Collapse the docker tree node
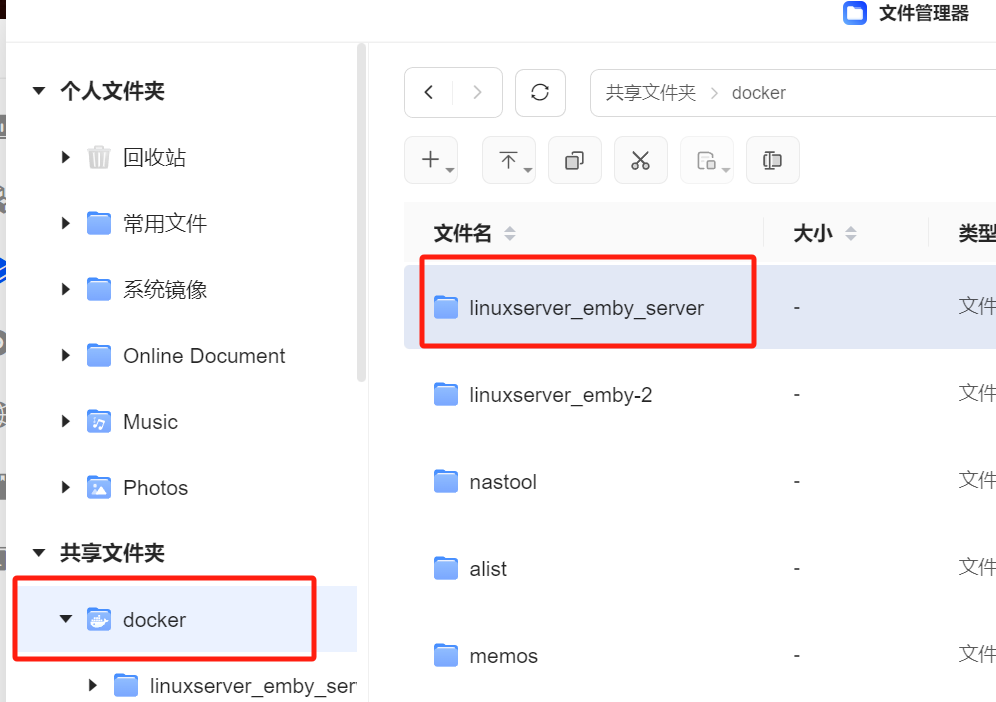 (65, 619)
